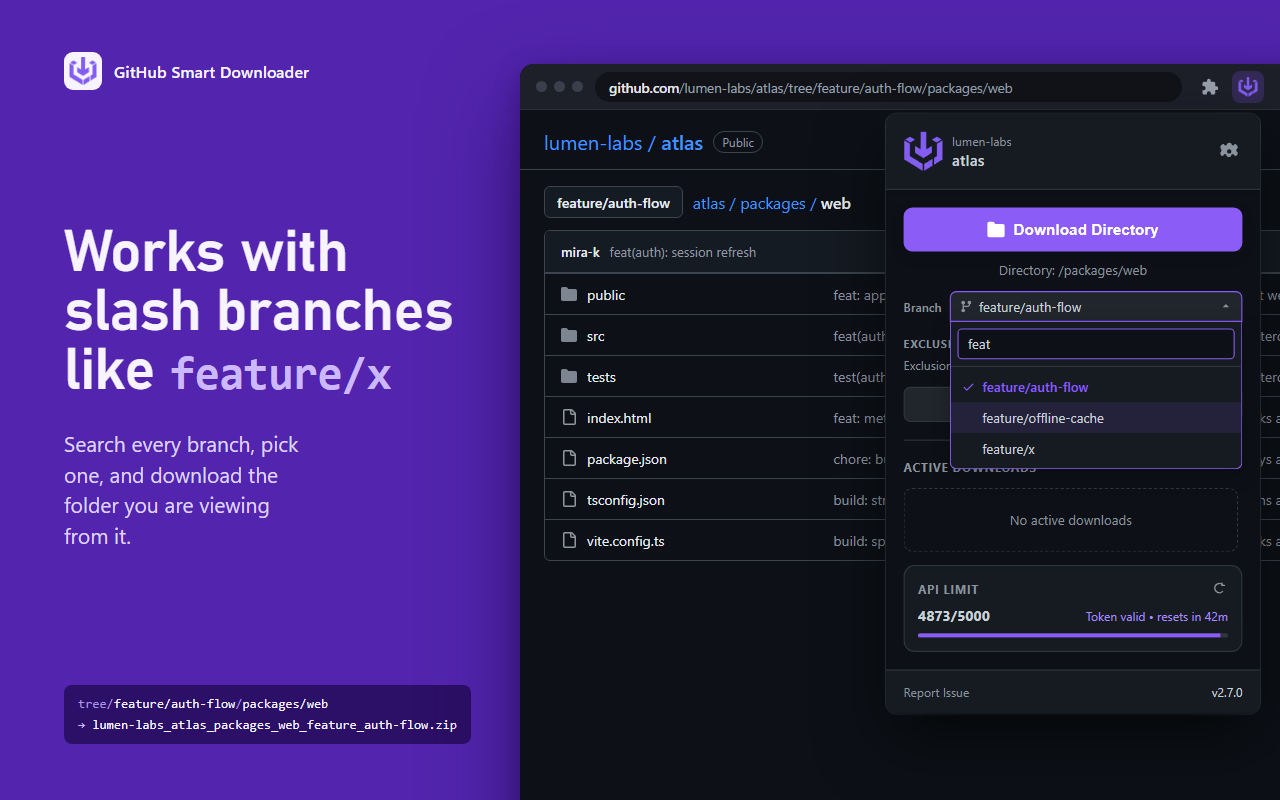
Task: Focus the branch search field containing feat
Action: (x=1096, y=344)
